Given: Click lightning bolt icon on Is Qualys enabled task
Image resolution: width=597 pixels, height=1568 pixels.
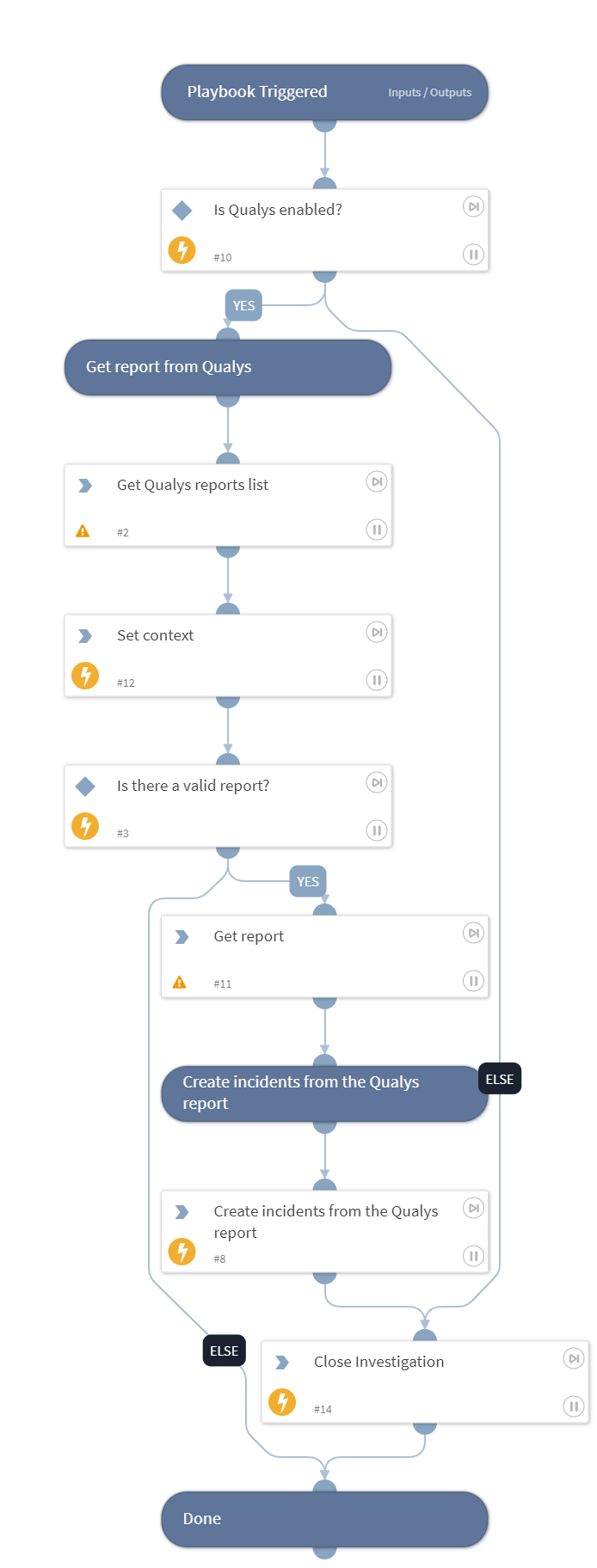Looking at the screenshot, I should pyautogui.click(x=182, y=250).
